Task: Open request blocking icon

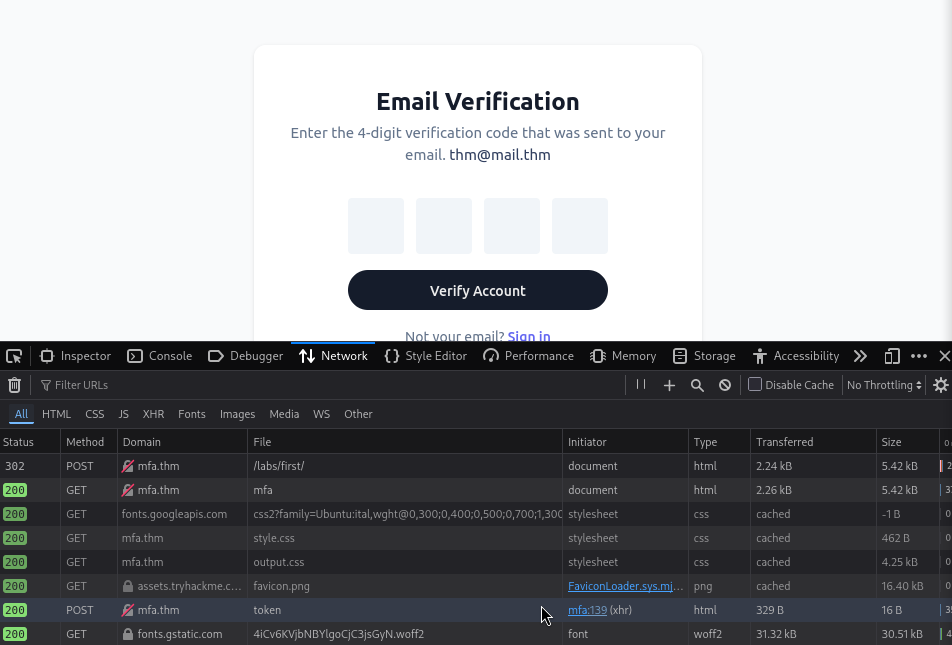Action: pyautogui.click(x=725, y=385)
